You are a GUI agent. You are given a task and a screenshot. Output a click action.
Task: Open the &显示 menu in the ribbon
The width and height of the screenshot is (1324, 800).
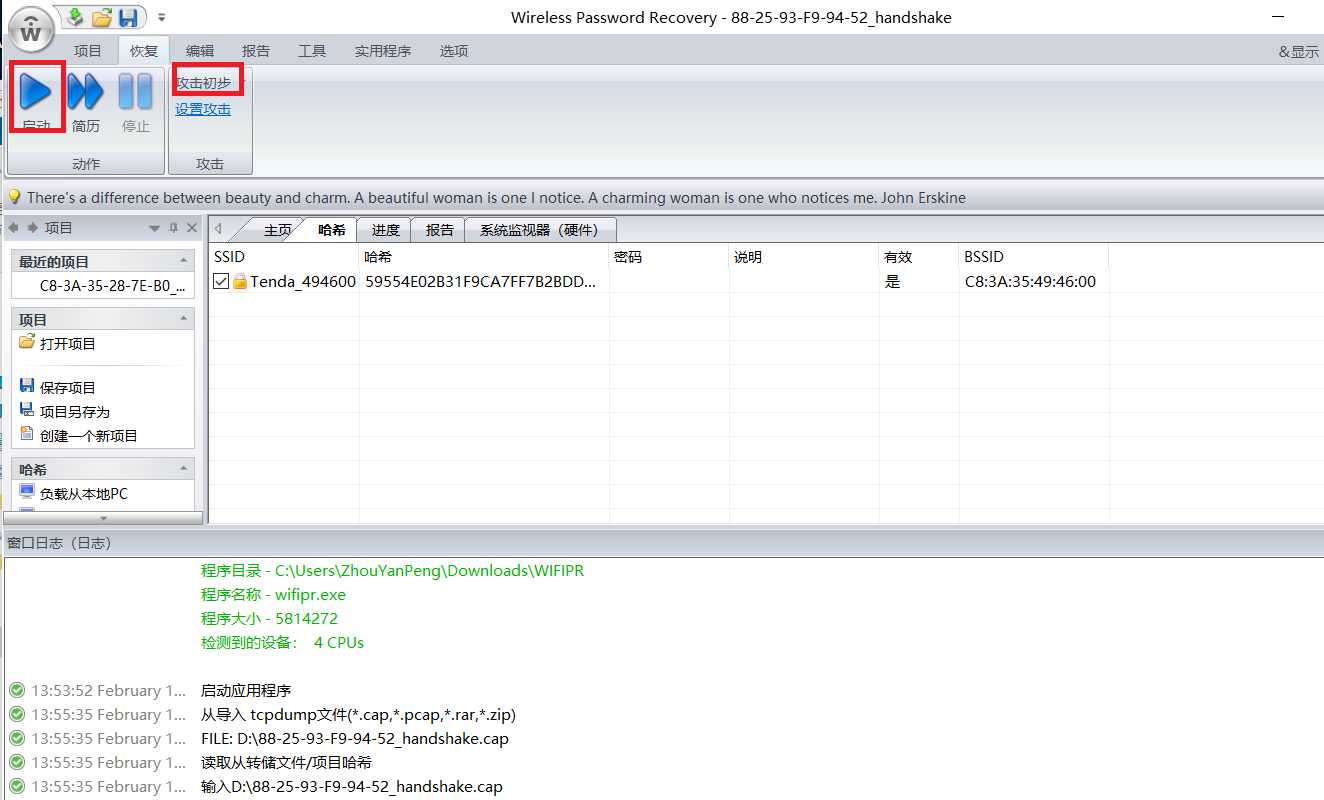[x=1299, y=52]
